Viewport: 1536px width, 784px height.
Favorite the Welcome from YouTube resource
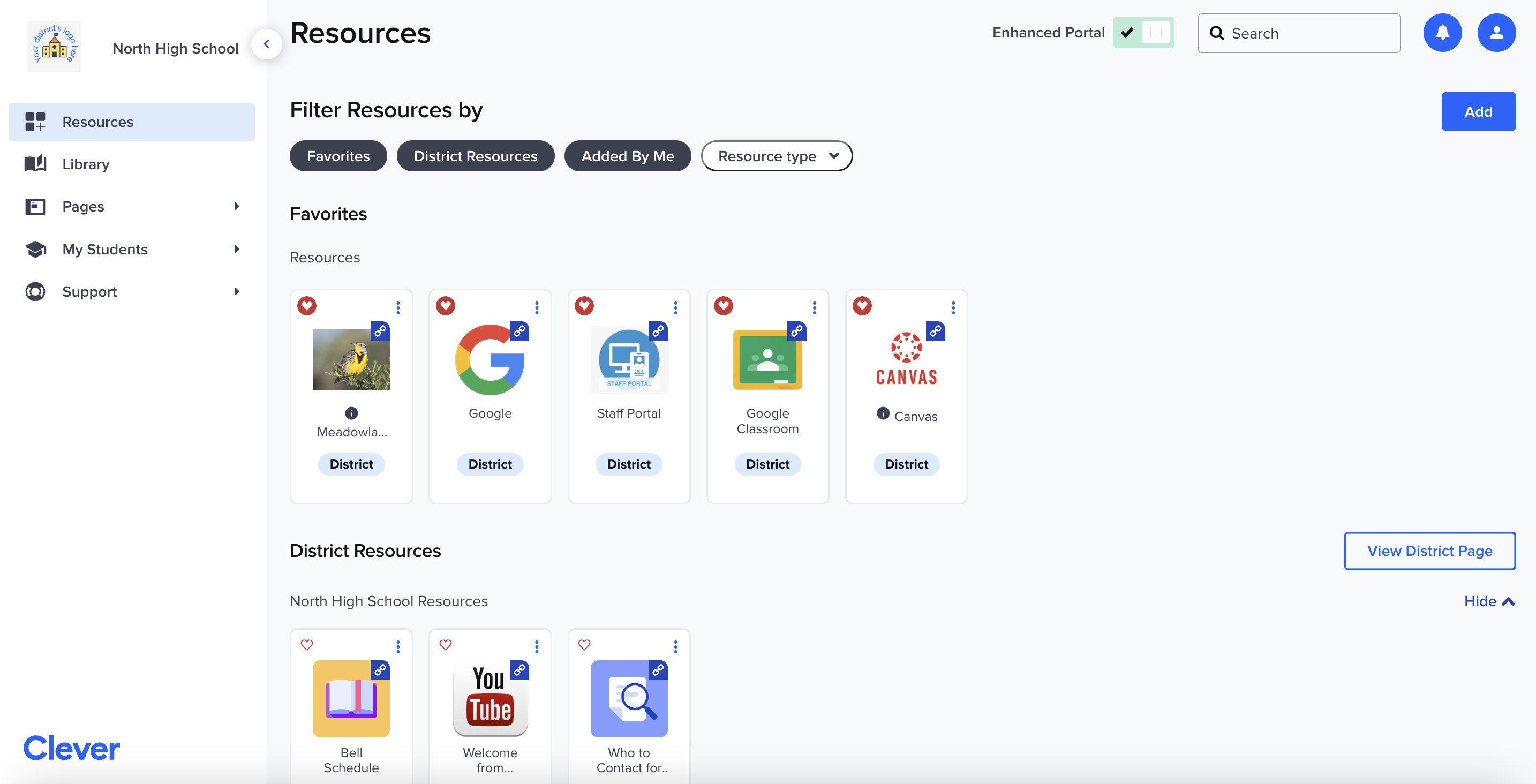(446, 645)
